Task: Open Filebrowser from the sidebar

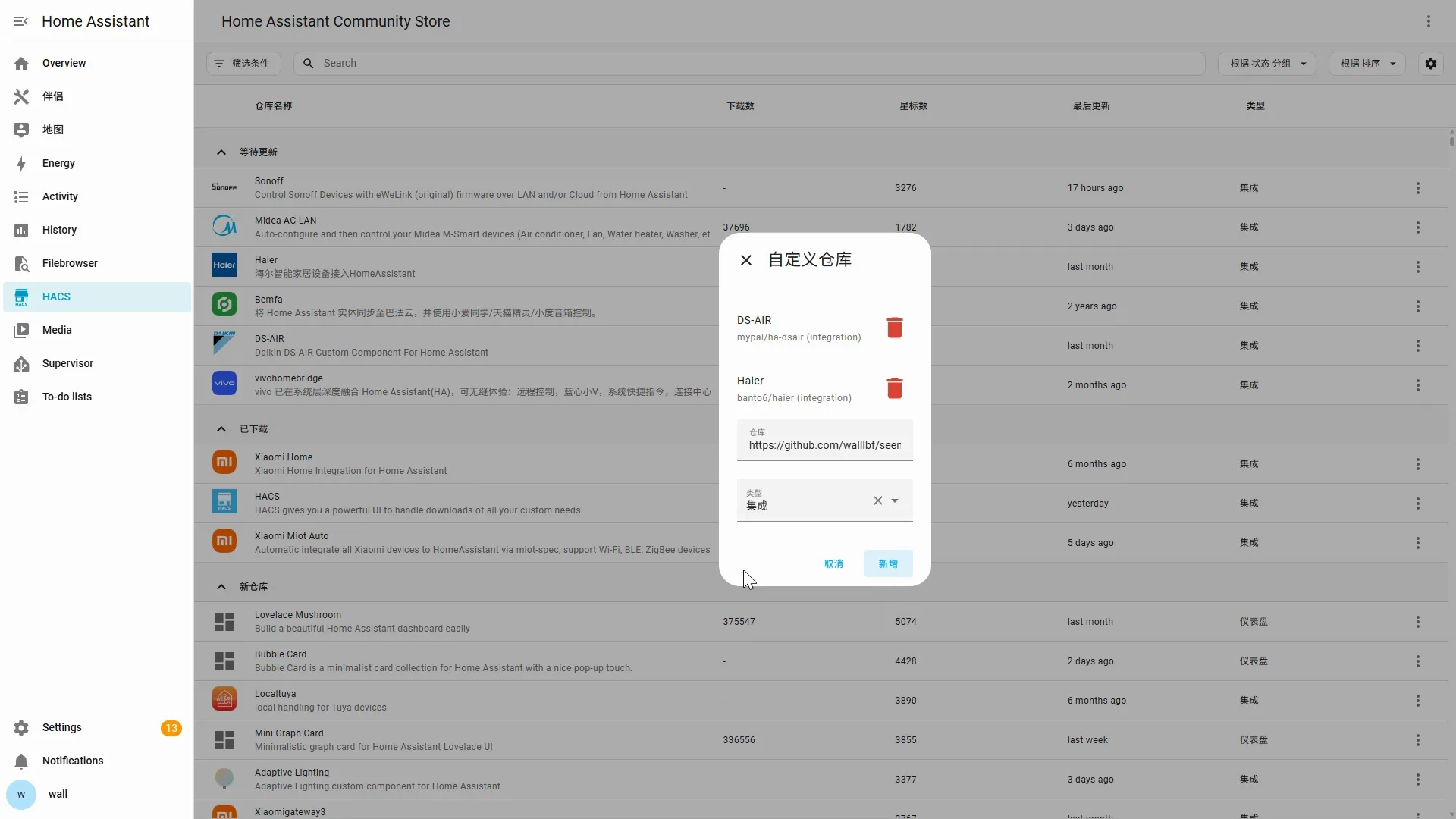Action: pos(97,263)
